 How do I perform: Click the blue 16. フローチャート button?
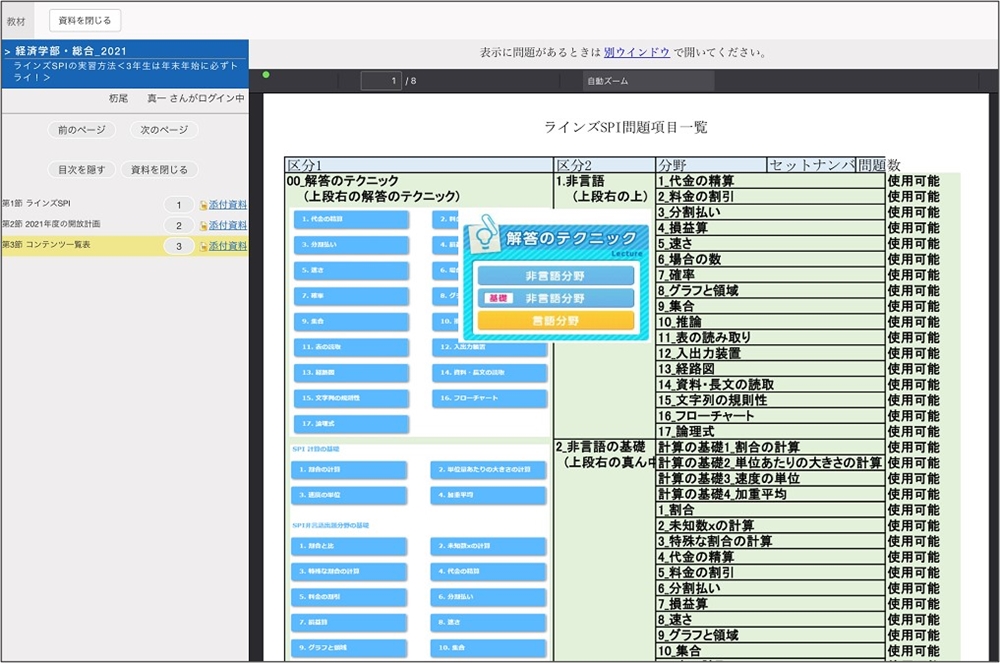tap(489, 398)
